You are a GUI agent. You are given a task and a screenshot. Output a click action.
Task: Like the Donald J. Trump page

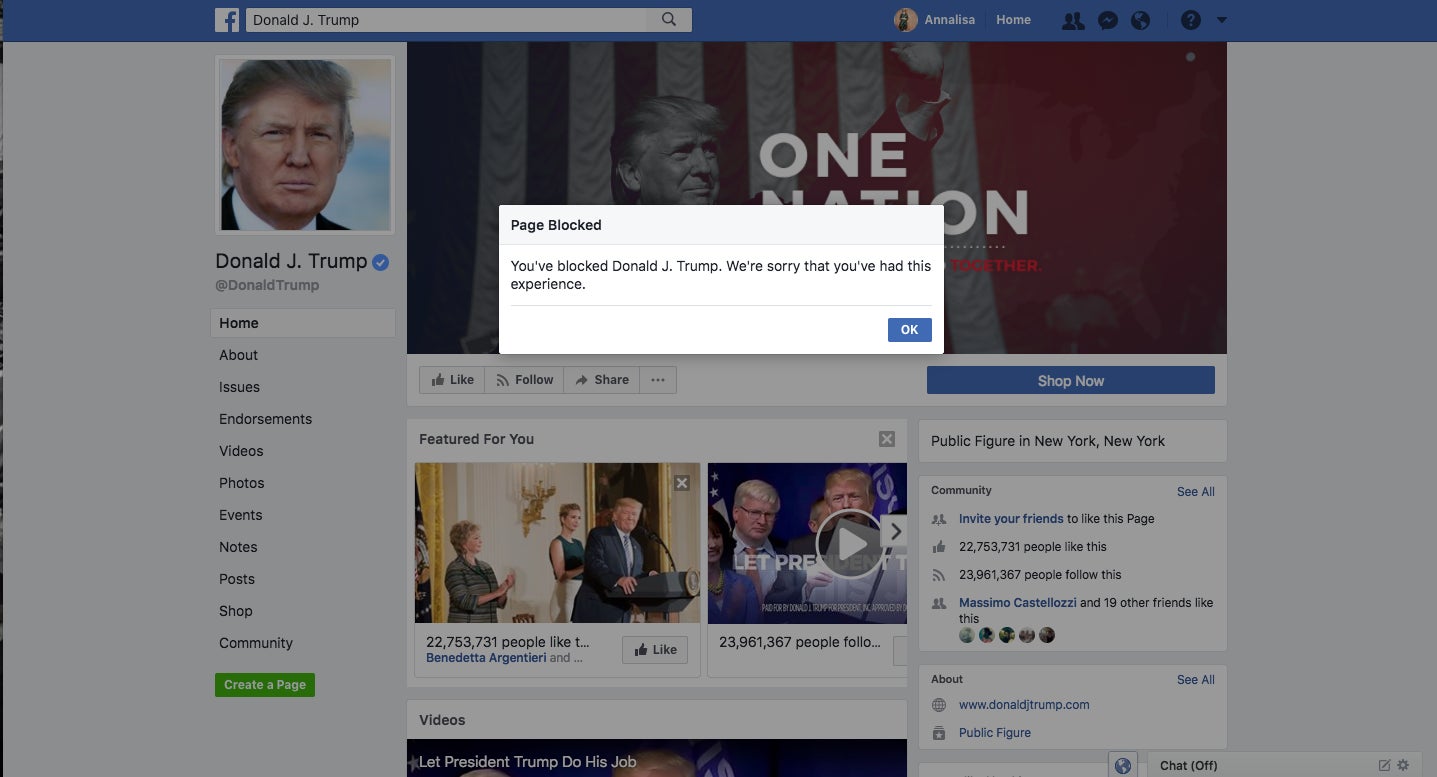pos(452,380)
